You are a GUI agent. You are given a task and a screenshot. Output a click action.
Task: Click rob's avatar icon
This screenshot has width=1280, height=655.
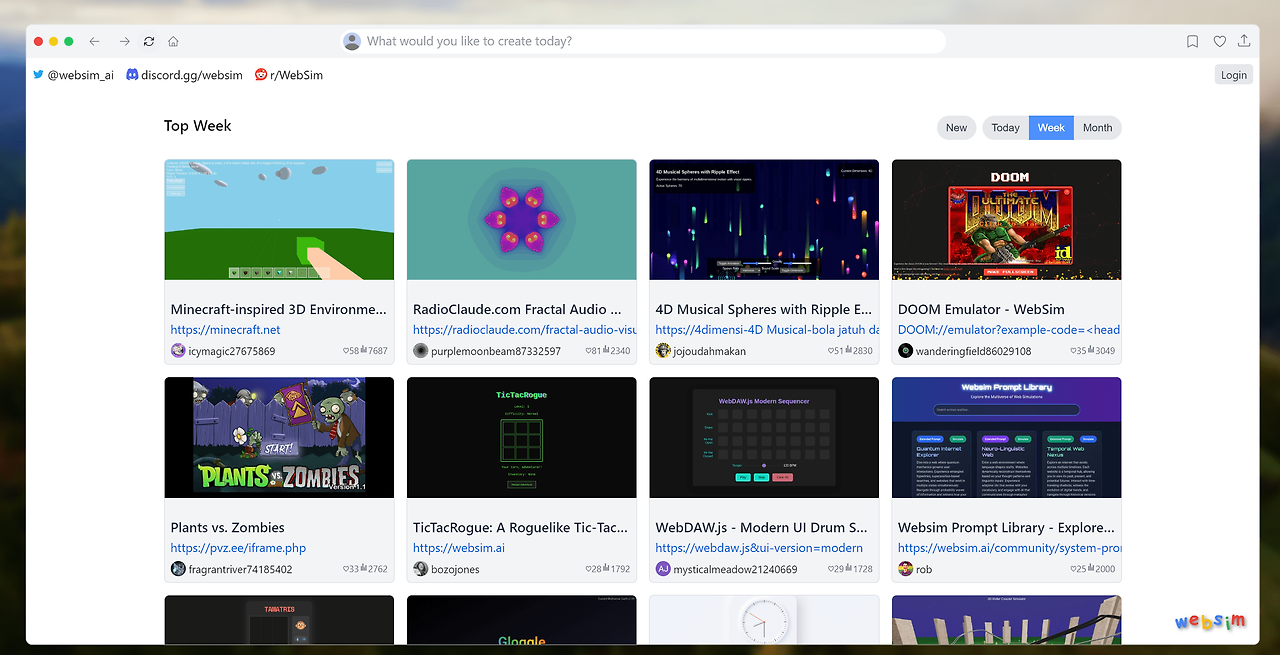point(906,568)
